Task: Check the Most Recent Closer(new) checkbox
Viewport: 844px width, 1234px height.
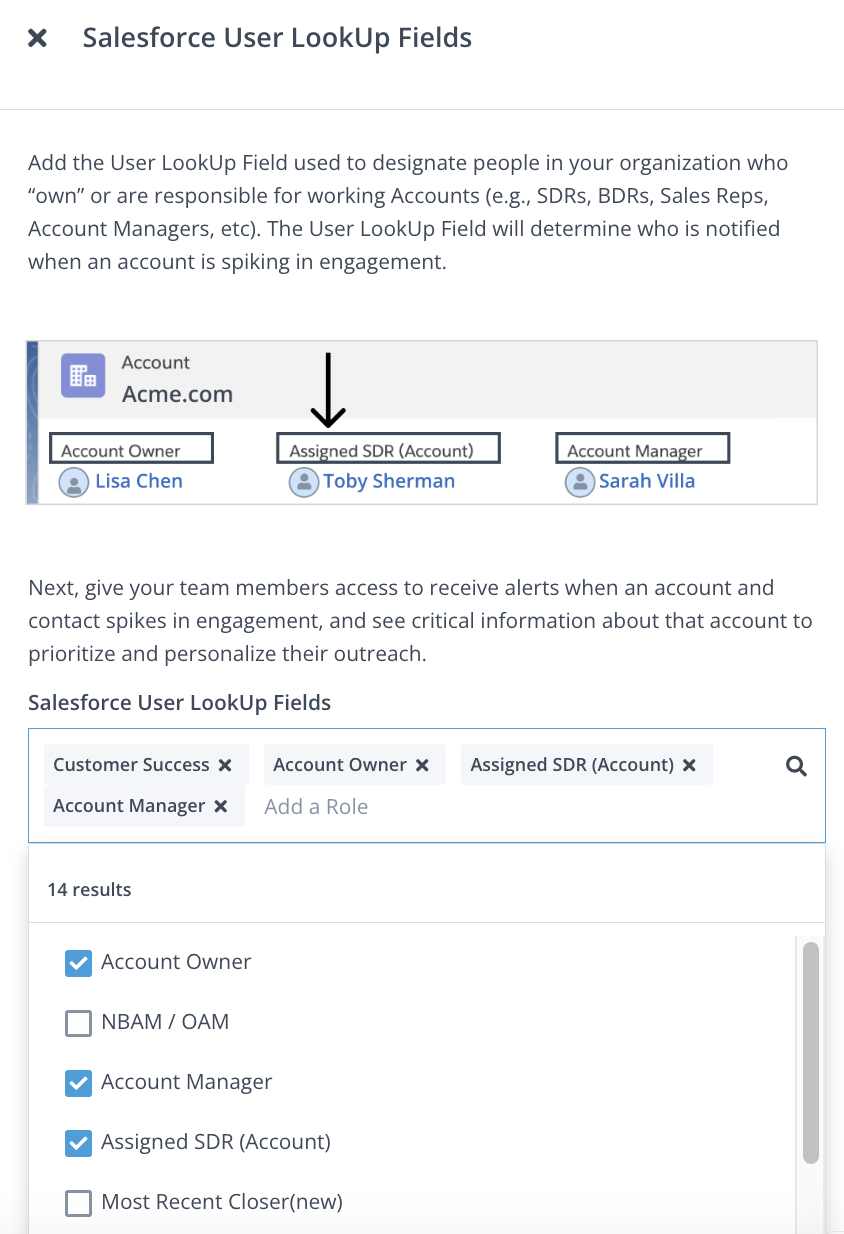Action: pos(78,1203)
